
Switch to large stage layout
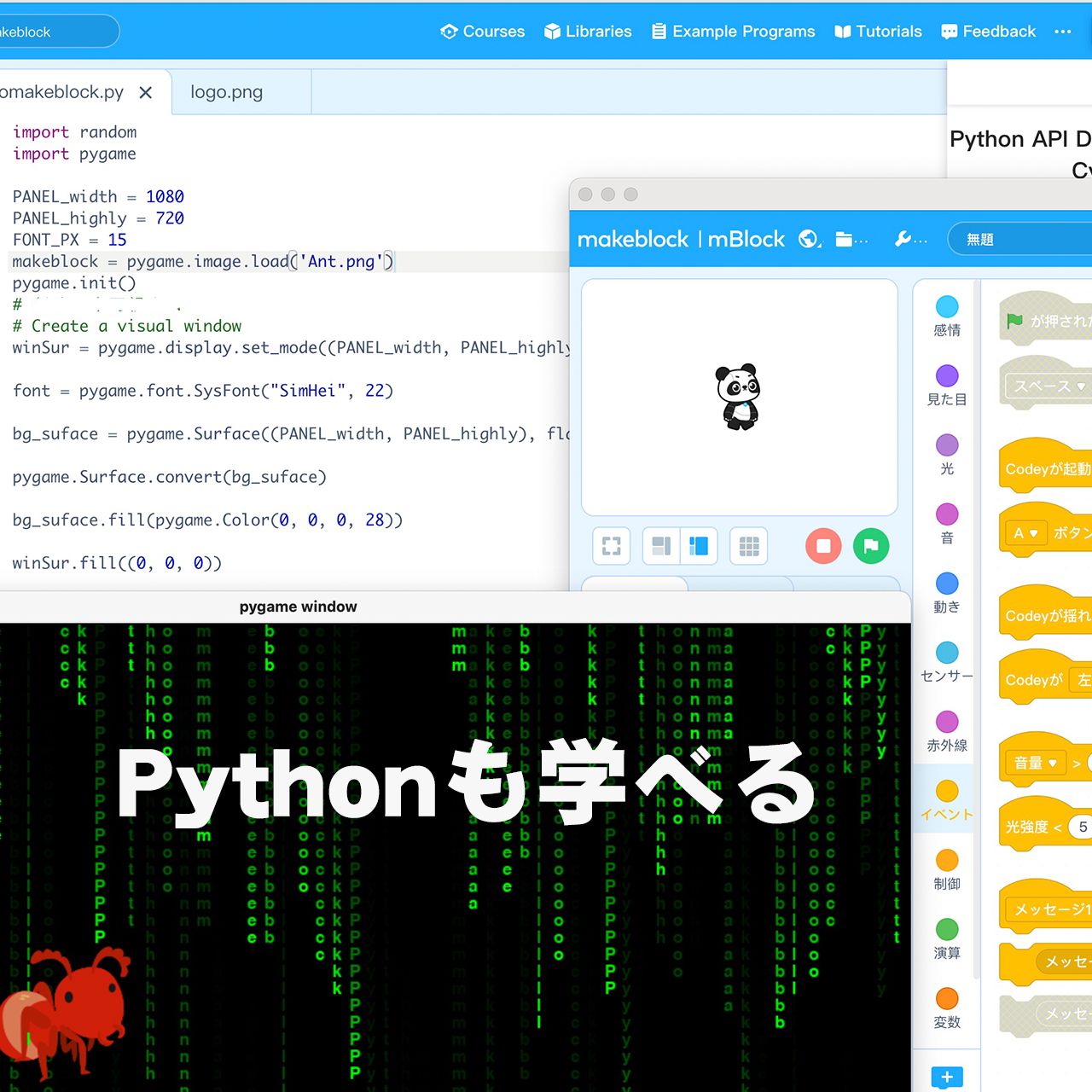pyautogui.click(x=699, y=546)
